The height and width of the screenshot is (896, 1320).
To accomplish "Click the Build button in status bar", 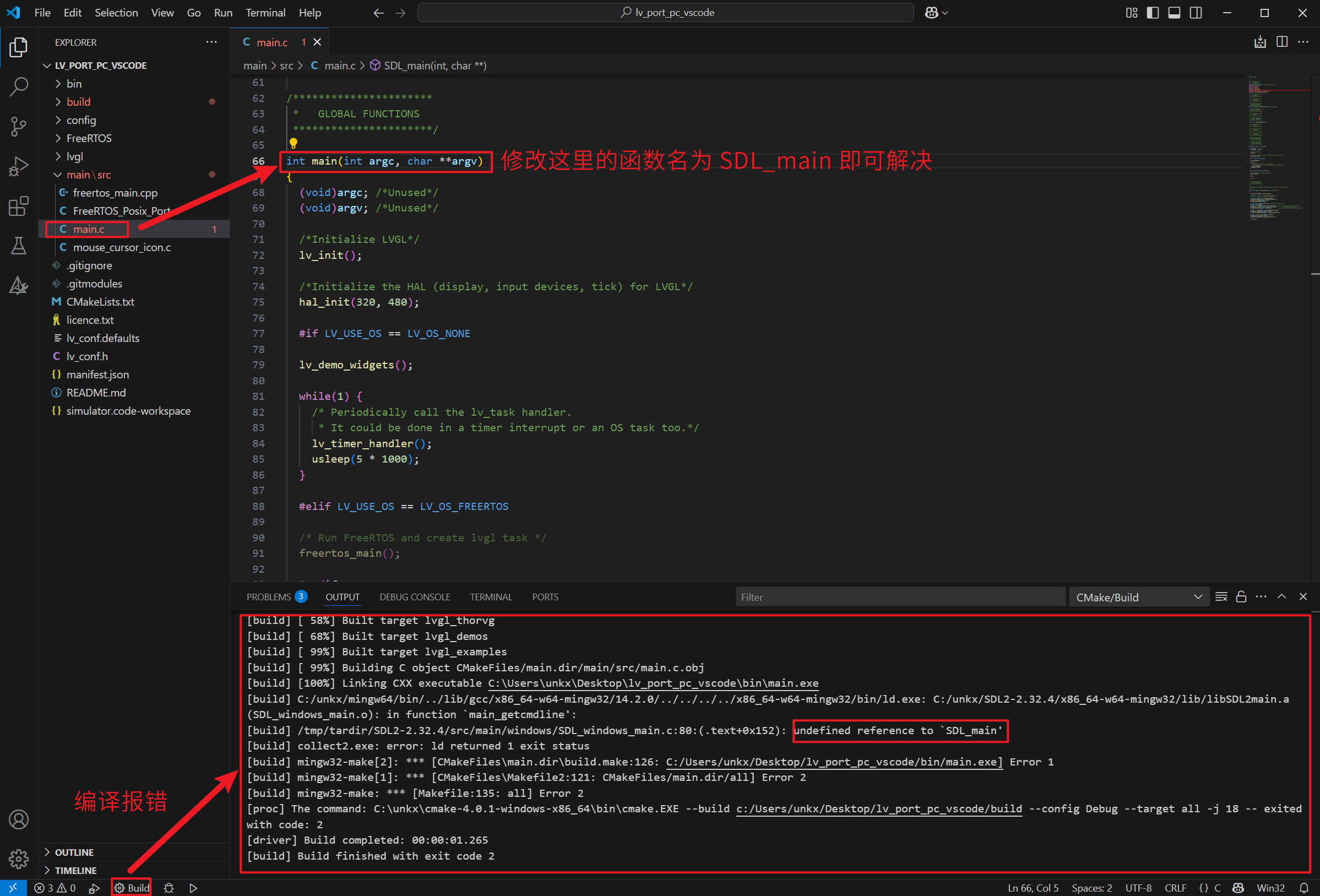I will (132, 888).
